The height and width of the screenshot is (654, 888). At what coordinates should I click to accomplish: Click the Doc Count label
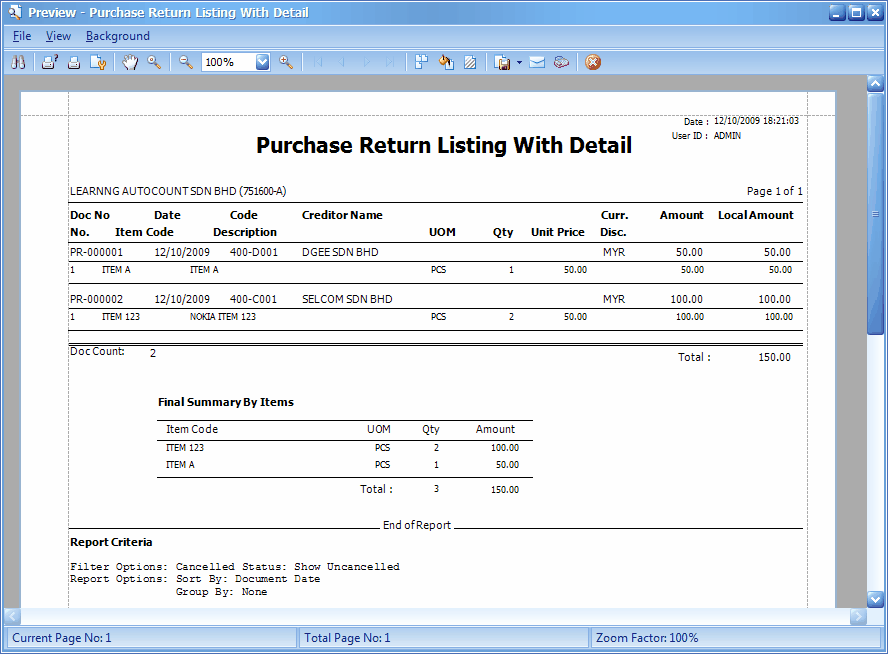97,351
